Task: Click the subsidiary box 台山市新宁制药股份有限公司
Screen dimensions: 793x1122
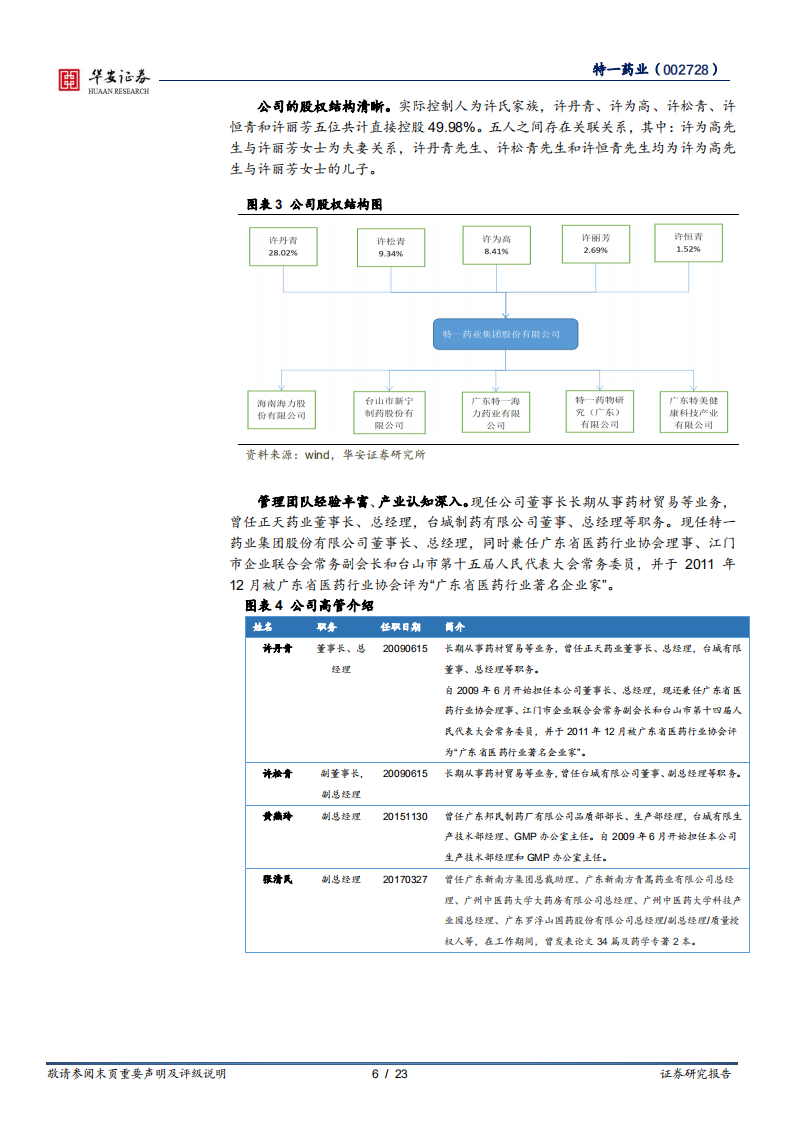Action: click(x=389, y=413)
